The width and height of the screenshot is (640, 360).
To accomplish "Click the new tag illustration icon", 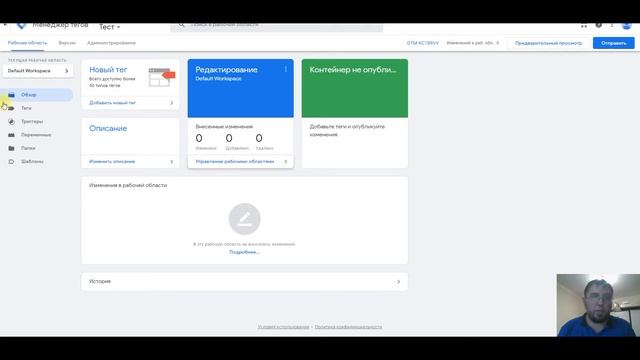I will [x=162, y=77].
